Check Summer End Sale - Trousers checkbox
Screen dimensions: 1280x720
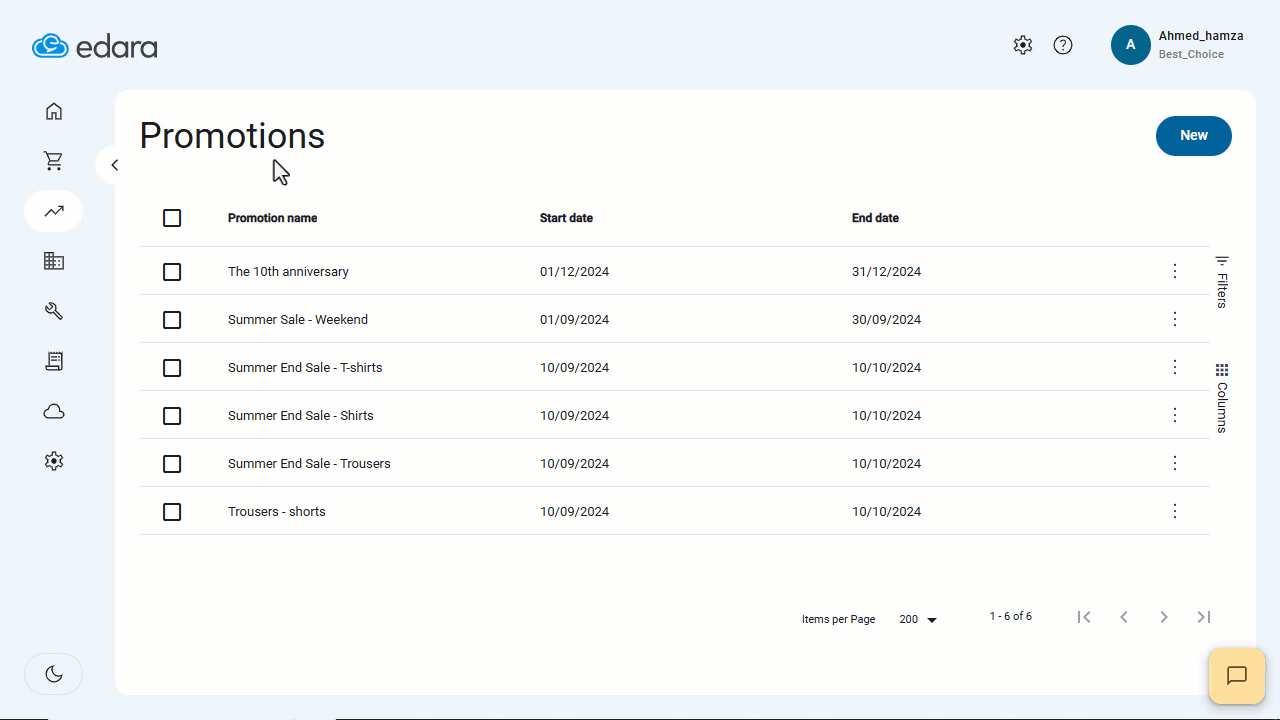[x=172, y=464]
